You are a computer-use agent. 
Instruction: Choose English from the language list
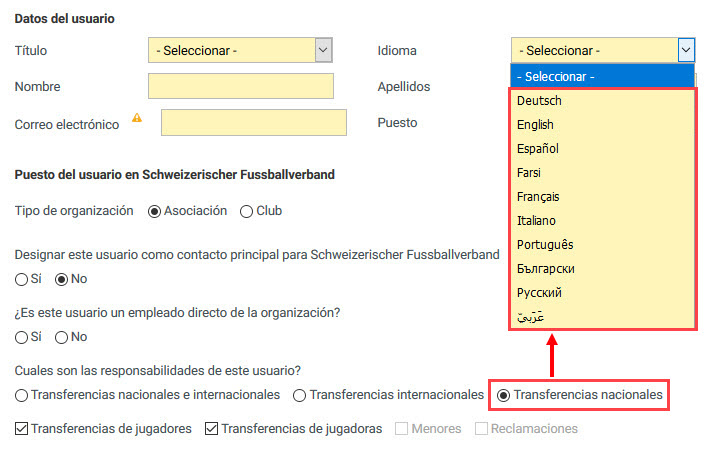click(535, 124)
